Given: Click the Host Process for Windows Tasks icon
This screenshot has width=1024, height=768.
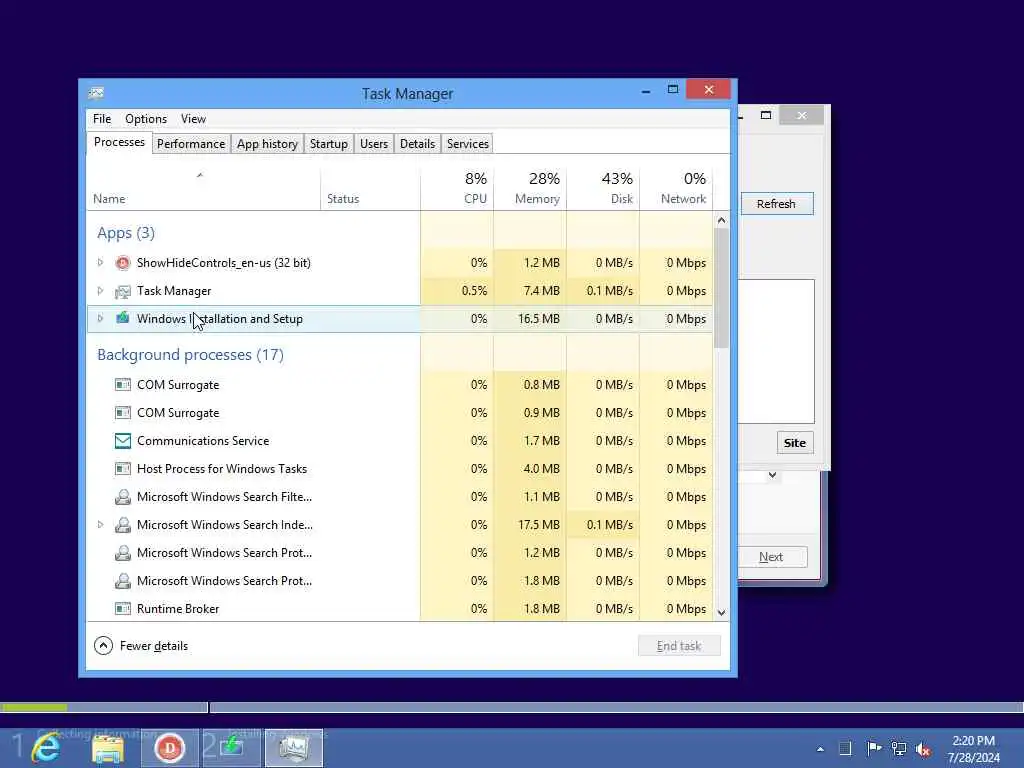Looking at the screenshot, I should 122,469.
